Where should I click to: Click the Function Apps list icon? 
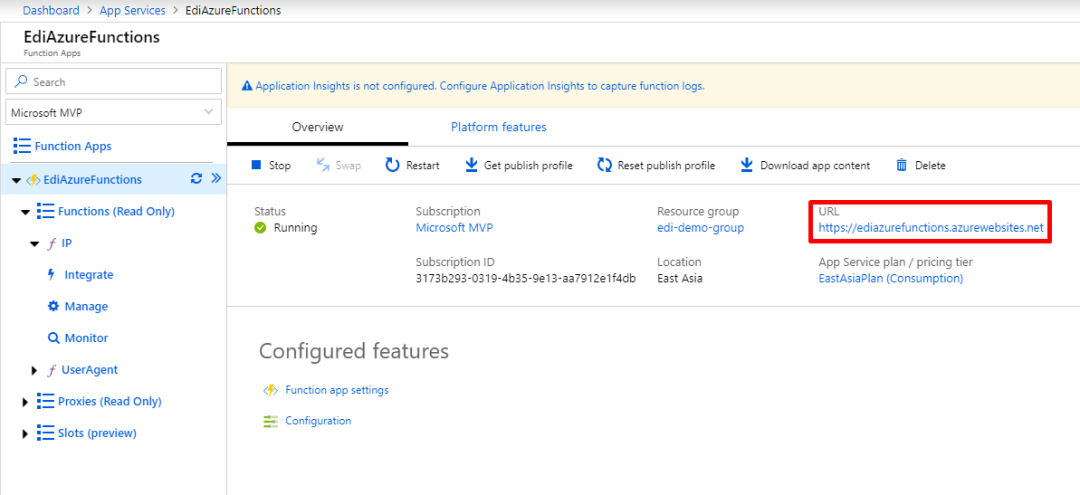click(x=21, y=146)
